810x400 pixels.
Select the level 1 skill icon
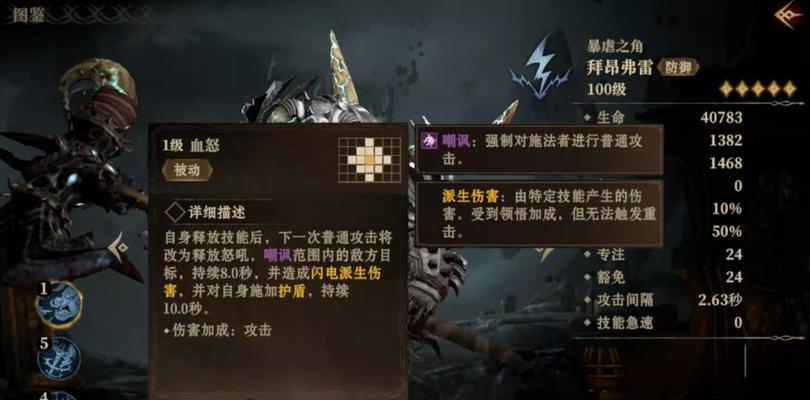[58, 305]
